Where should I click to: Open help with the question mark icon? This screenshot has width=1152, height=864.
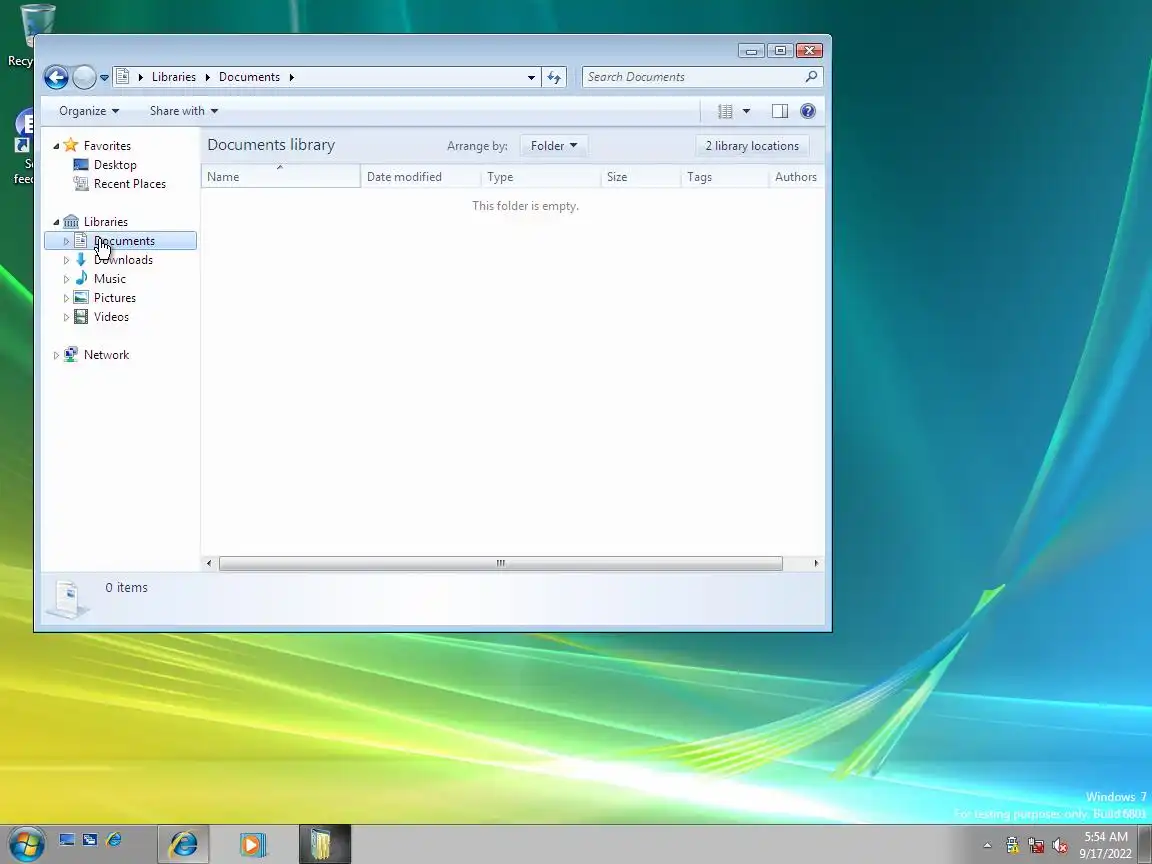807,111
